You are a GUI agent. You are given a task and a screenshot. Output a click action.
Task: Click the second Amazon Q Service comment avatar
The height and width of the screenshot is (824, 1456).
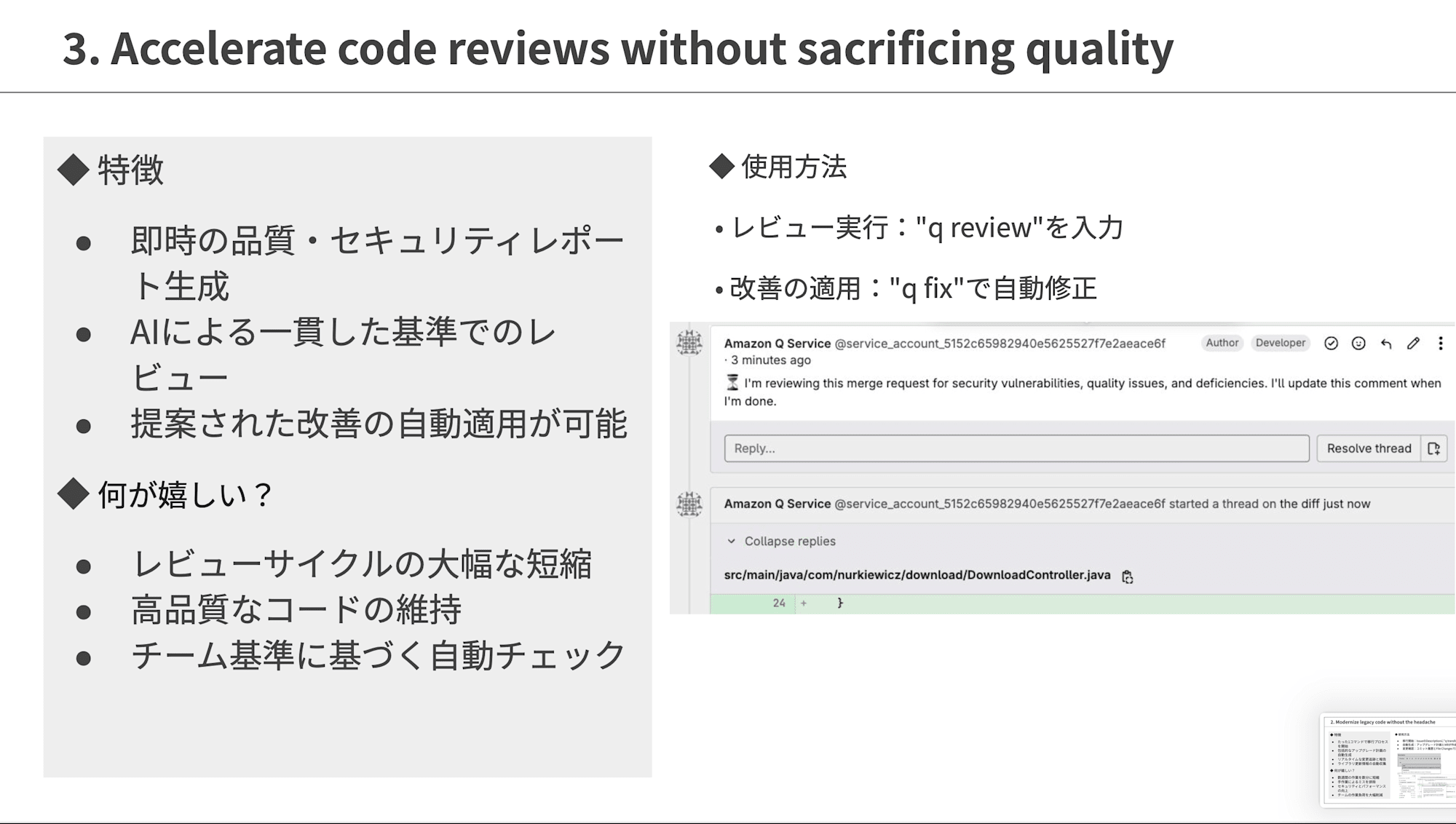[689, 503]
